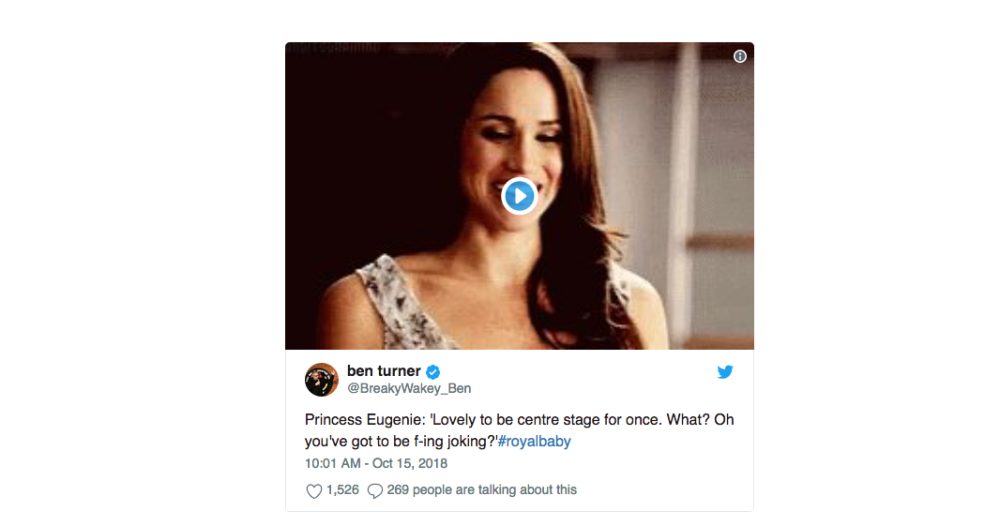1000x526 pixels.
Task: Click the 10:01 AM timestamp
Action: (x=332, y=464)
